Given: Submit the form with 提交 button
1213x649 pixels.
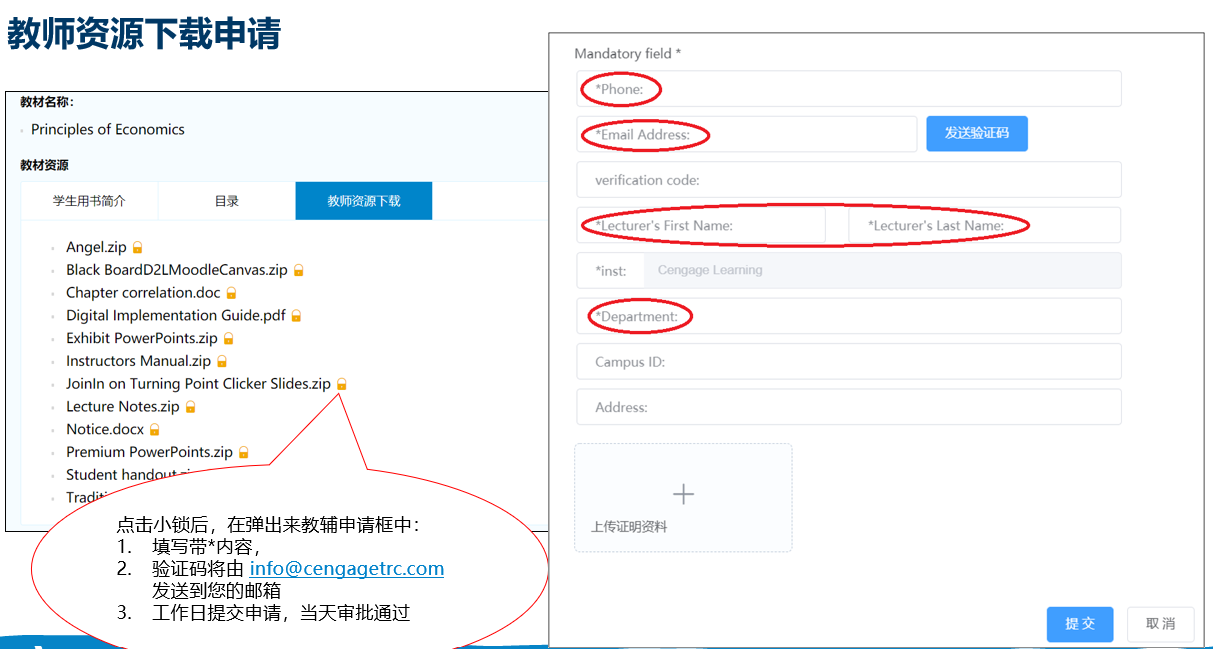Looking at the screenshot, I should [1080, 624].
